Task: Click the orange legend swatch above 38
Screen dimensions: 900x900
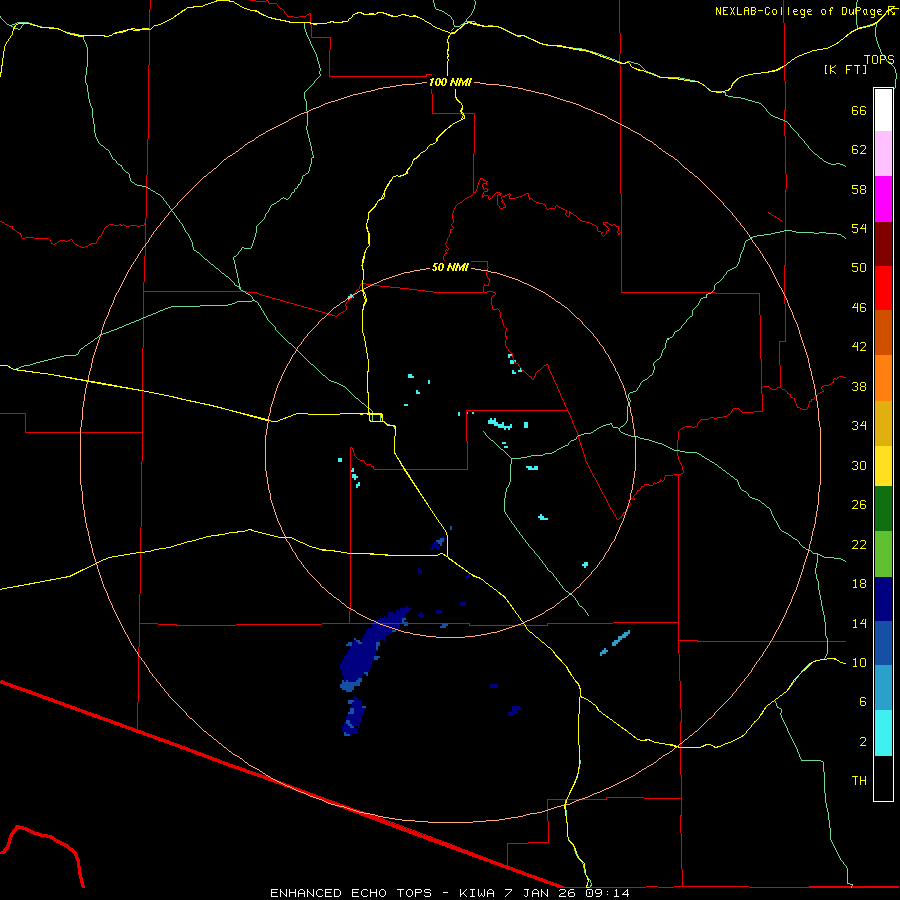Action: pyautogui.click(x=883, y=378)
